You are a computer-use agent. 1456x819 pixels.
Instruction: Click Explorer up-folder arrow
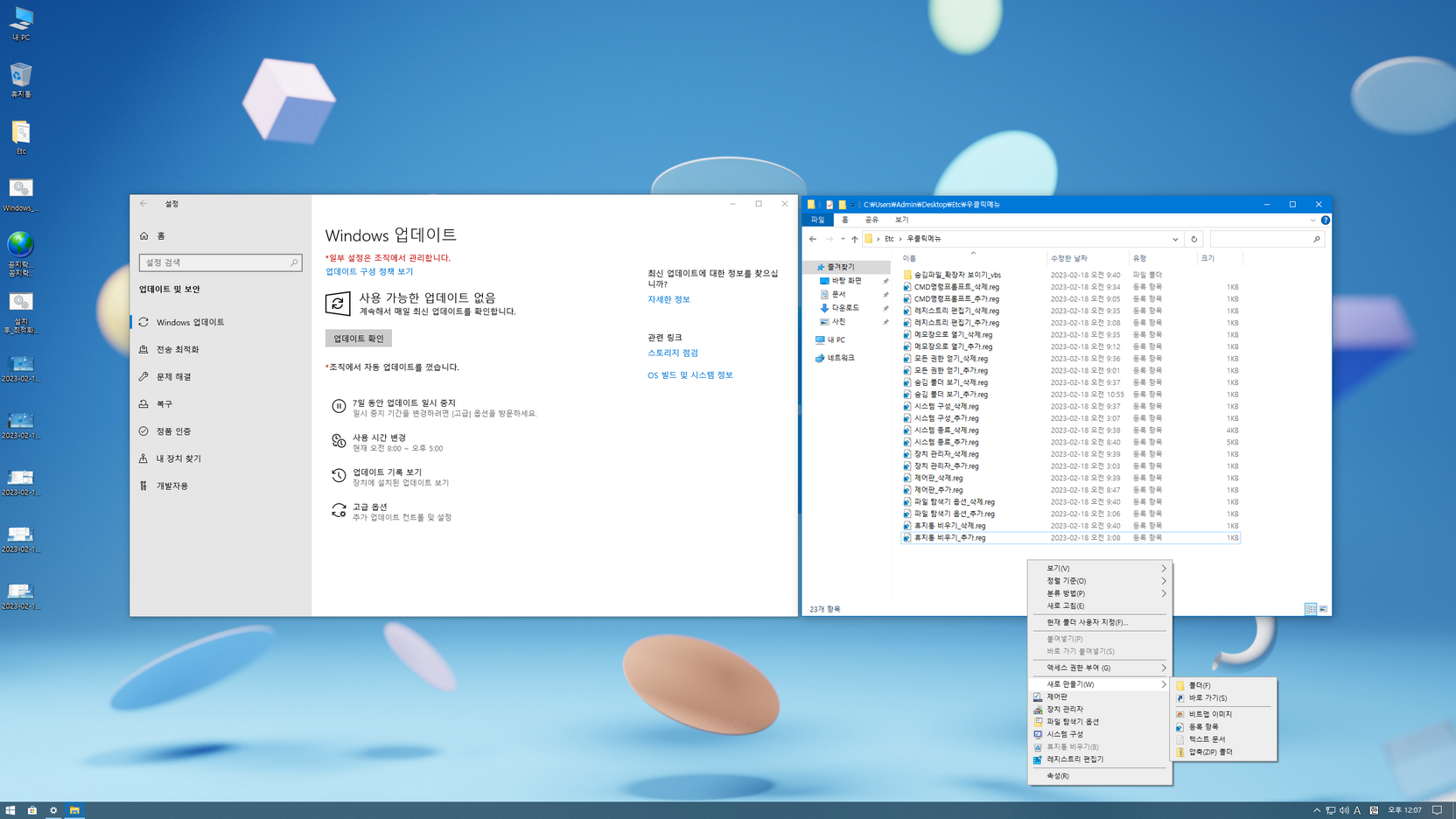click(855, 239)
